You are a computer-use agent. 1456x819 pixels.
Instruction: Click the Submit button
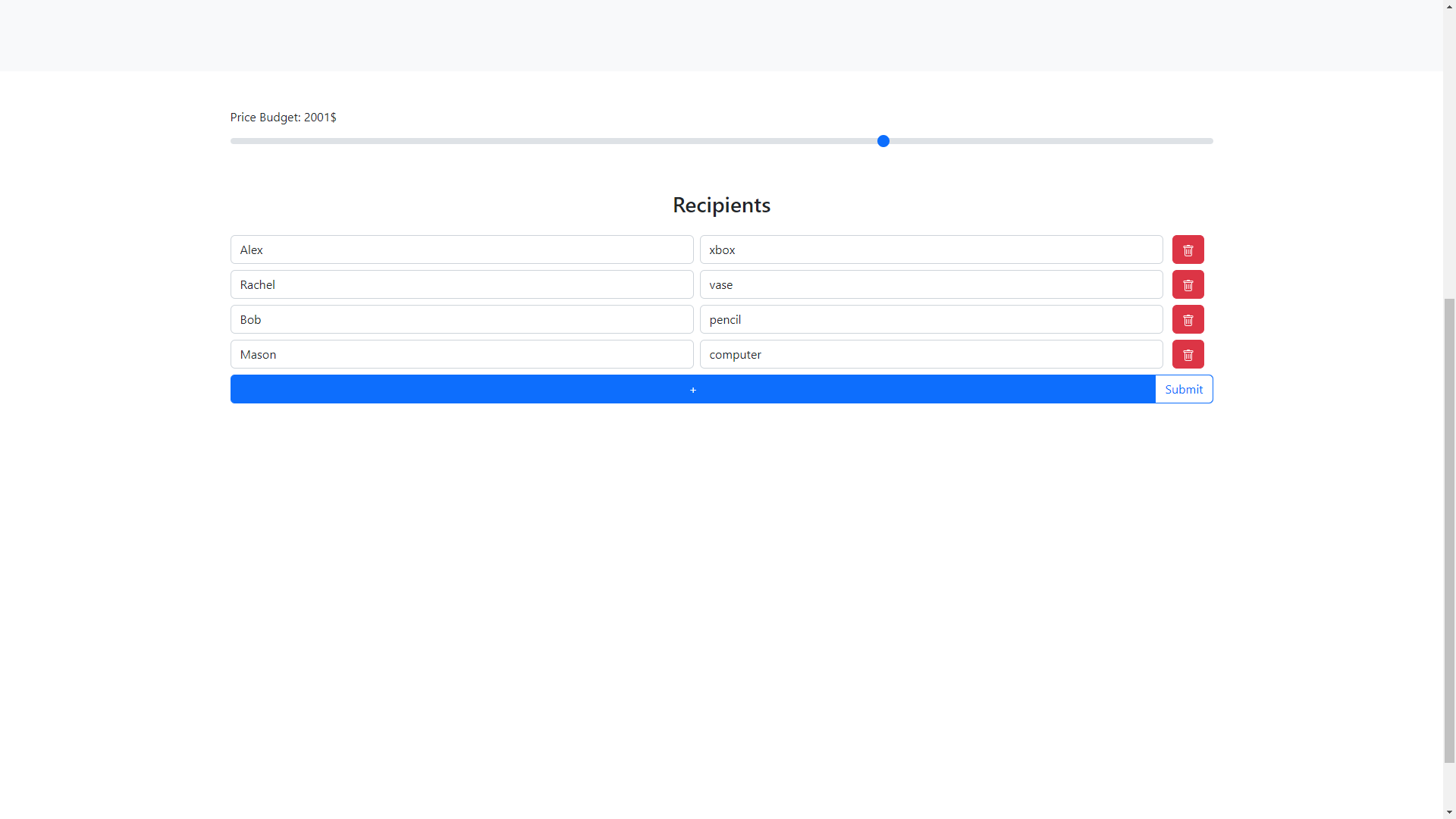[x=1183, y=389]
